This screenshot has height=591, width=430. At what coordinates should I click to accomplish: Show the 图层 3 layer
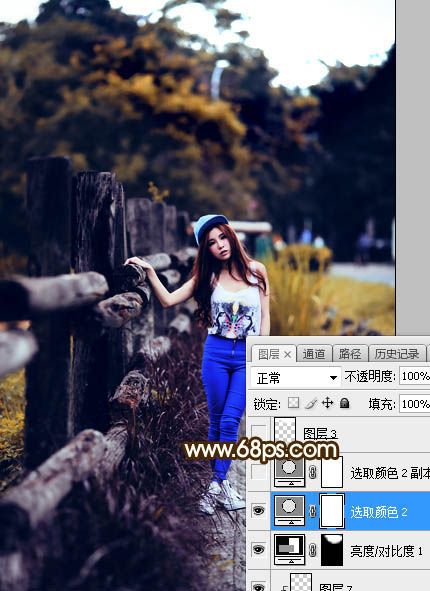pyautogui.click(x=259, y=433)
